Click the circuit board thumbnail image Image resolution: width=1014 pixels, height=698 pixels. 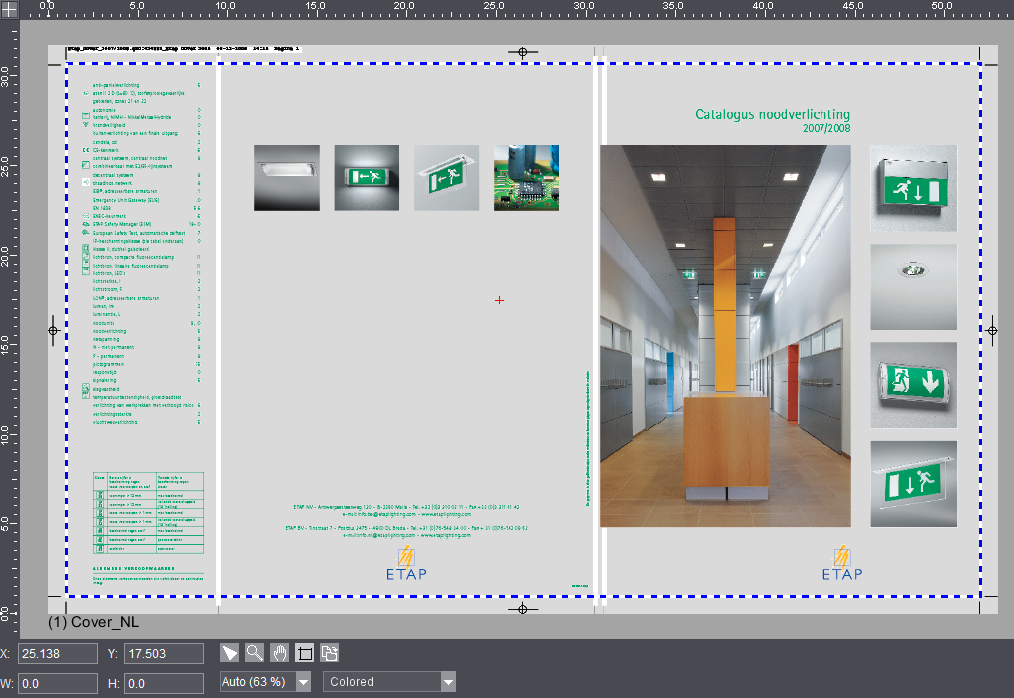point(526,178)
